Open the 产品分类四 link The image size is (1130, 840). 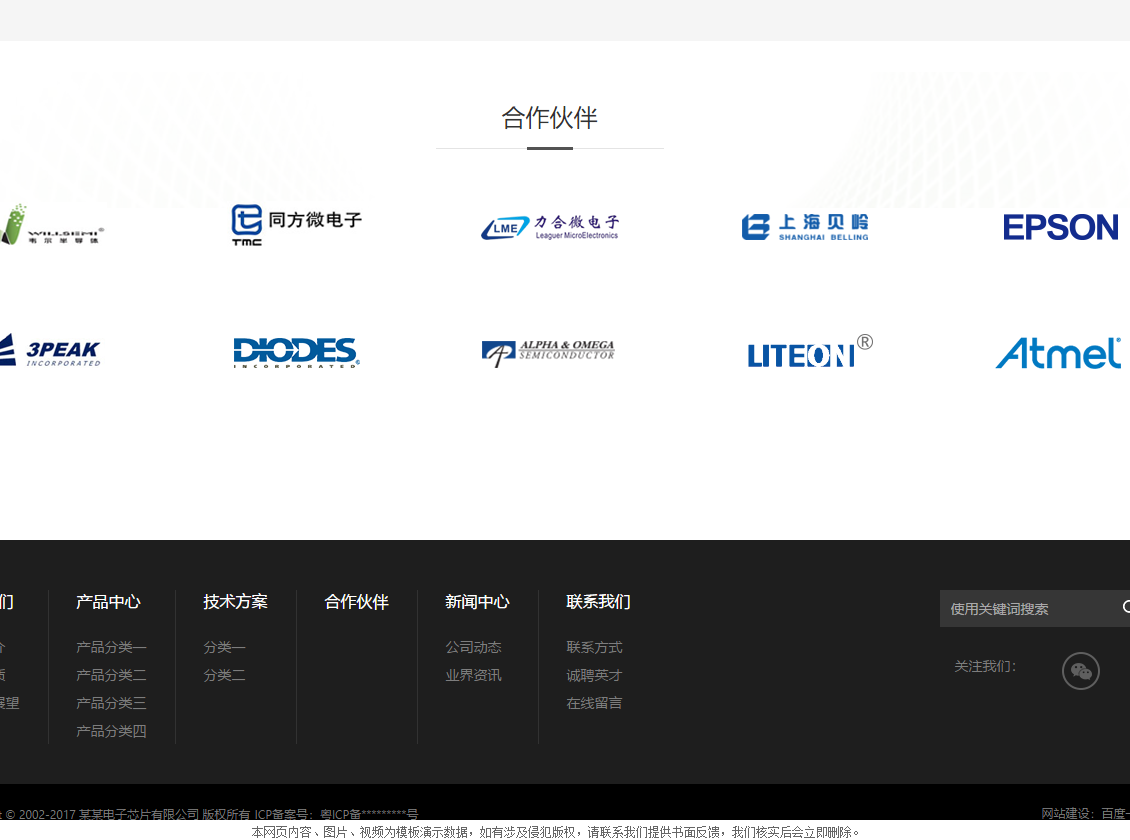111,731
